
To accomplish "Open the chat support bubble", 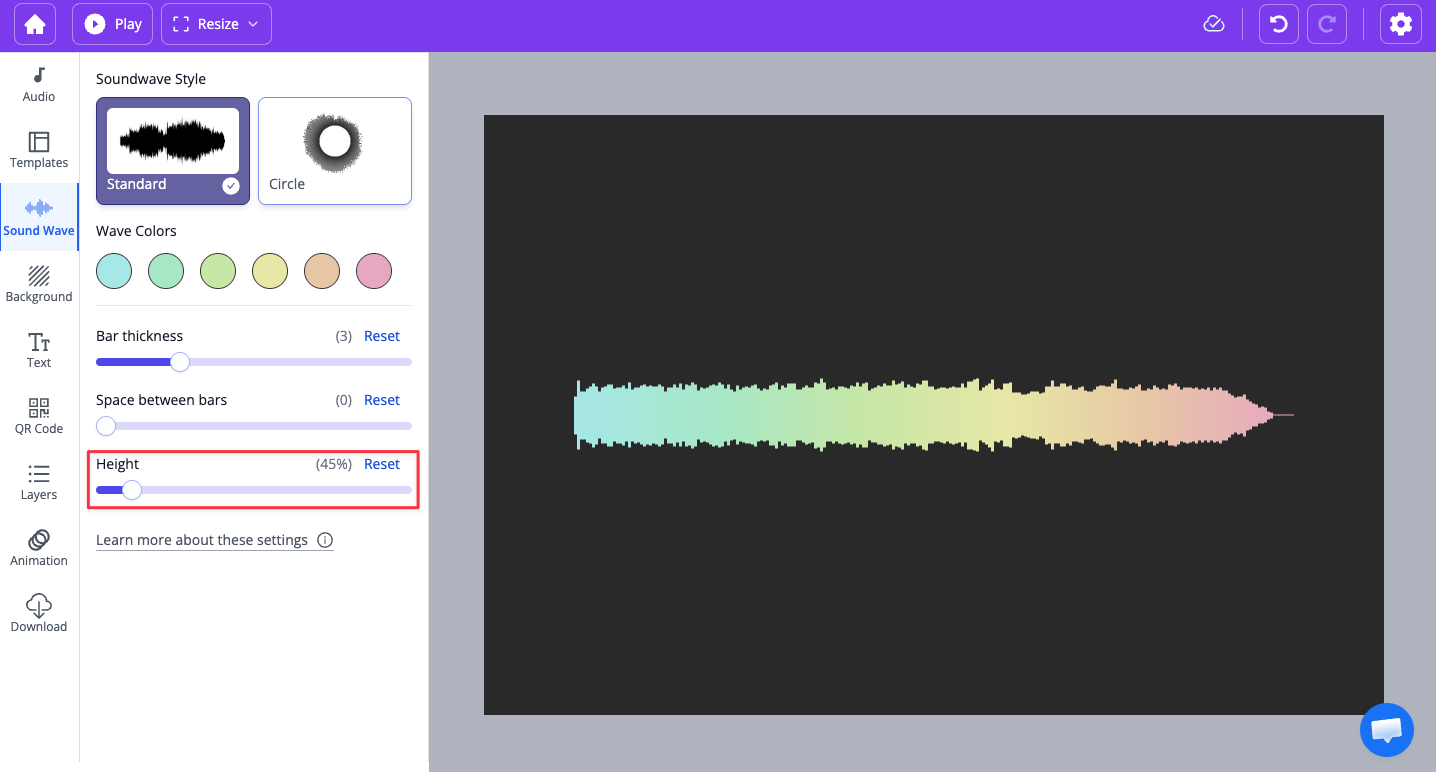I will (1387, 730).
